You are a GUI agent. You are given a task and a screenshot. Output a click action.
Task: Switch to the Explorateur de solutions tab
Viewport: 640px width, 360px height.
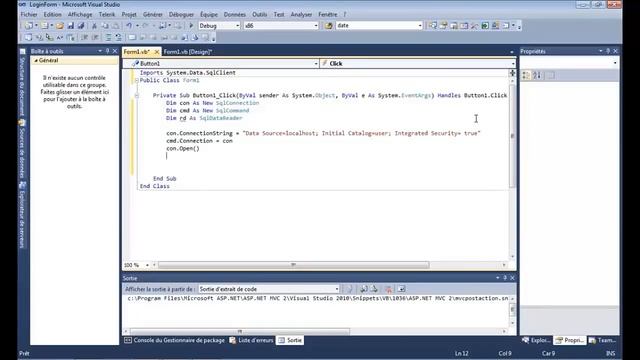pyautogui.click(x=536, y=340)
